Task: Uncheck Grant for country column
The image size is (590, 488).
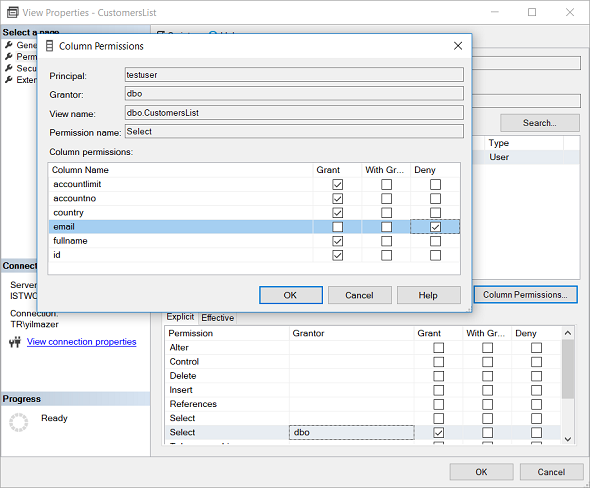Action: point(338,213)
